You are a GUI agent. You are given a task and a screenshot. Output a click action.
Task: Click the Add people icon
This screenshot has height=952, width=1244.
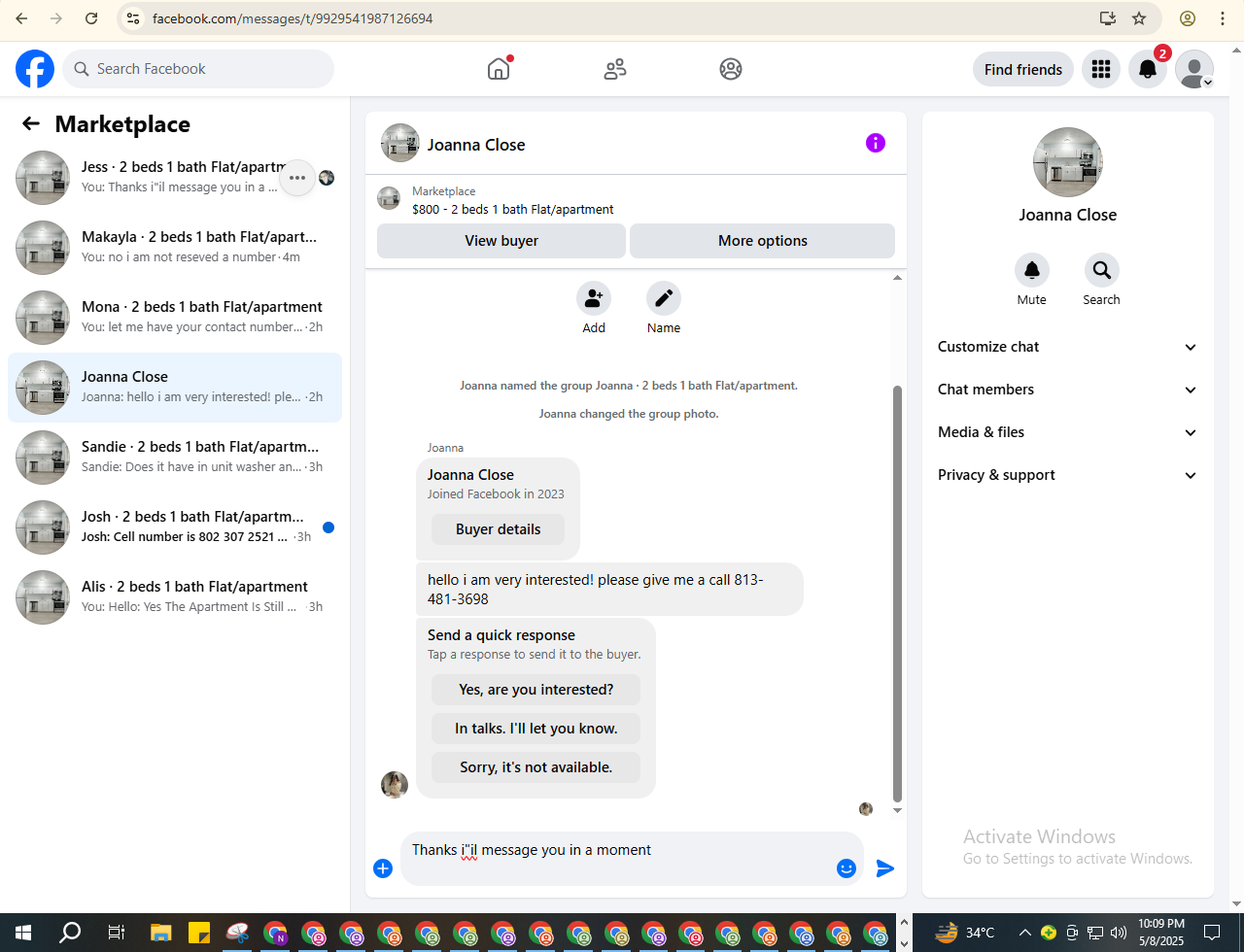click(594, 298)
